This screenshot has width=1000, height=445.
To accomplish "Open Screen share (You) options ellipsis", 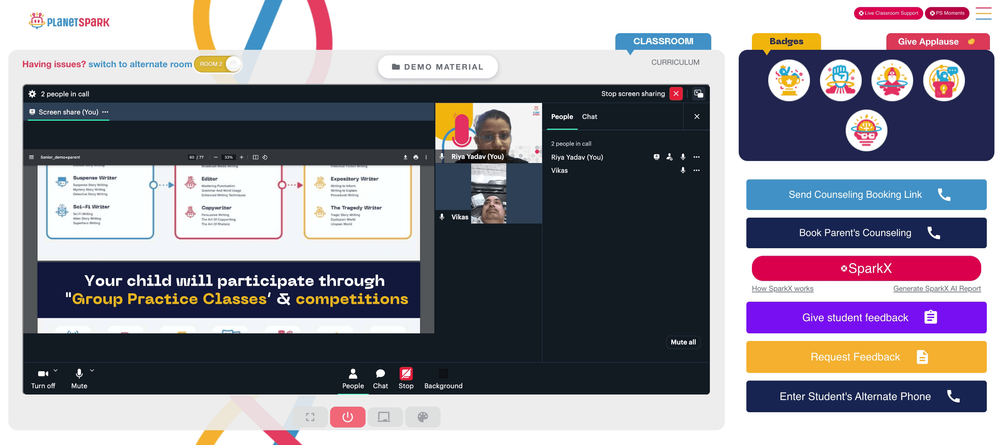I will [x=105, y=112].
